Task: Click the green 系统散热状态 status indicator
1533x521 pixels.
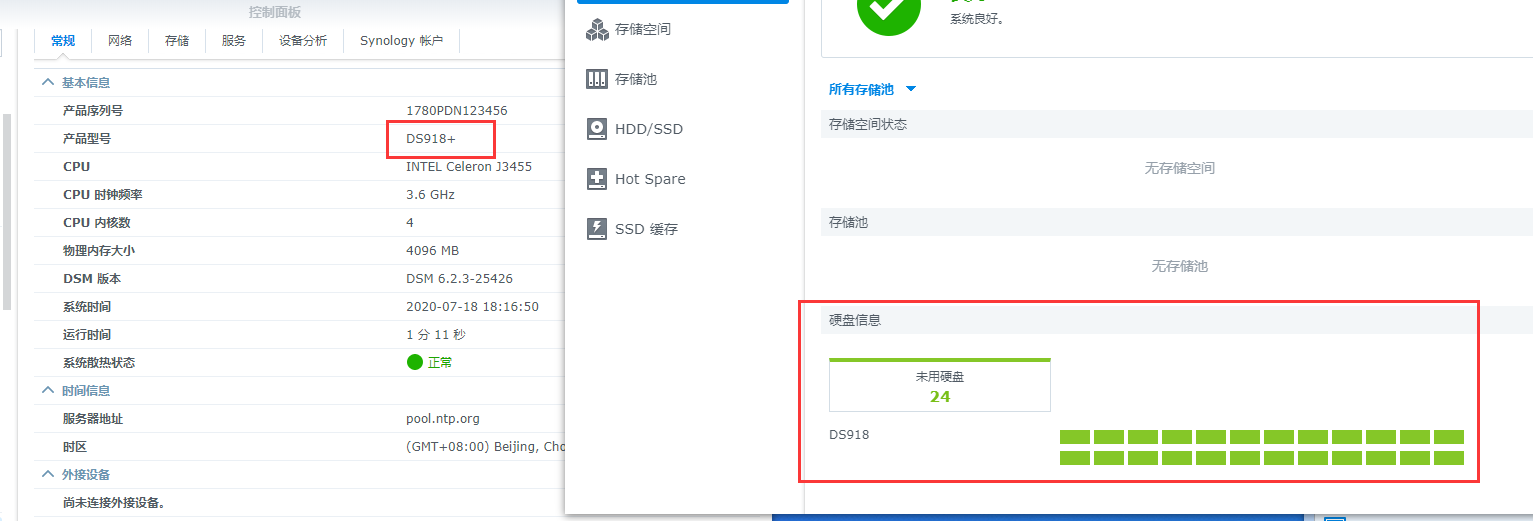Action: click(x=415, y=362)
